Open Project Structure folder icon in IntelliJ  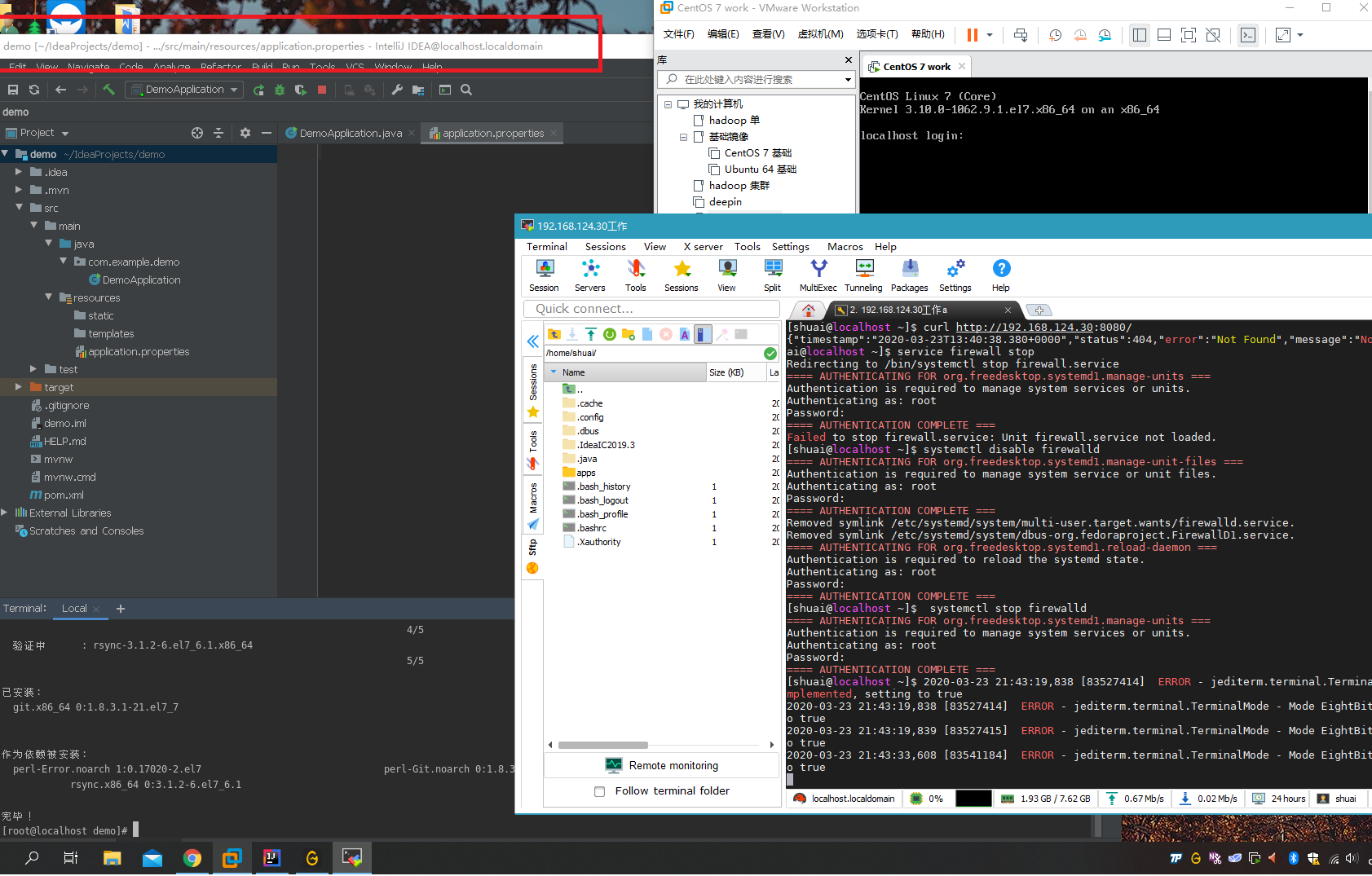click(x=418, y=90)
